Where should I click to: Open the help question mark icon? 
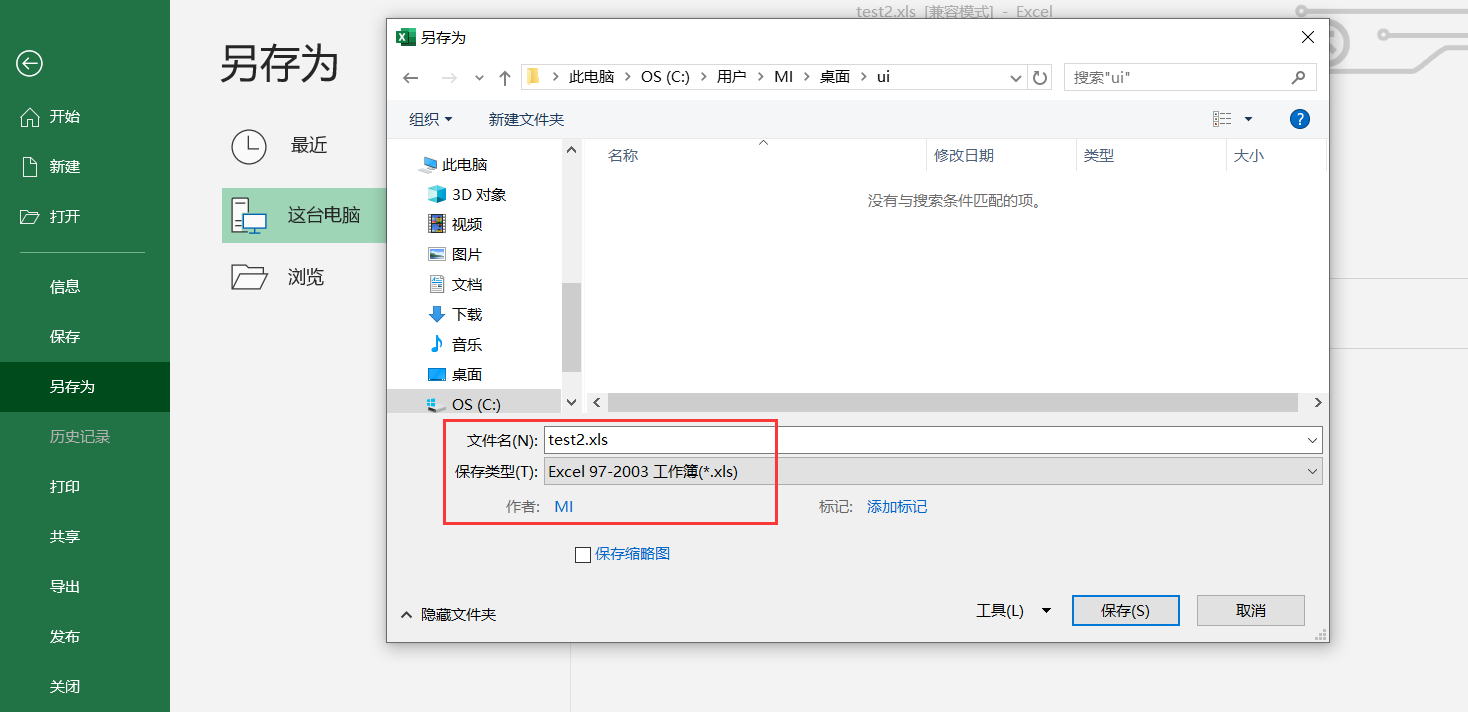click(x=1299, y=119)
